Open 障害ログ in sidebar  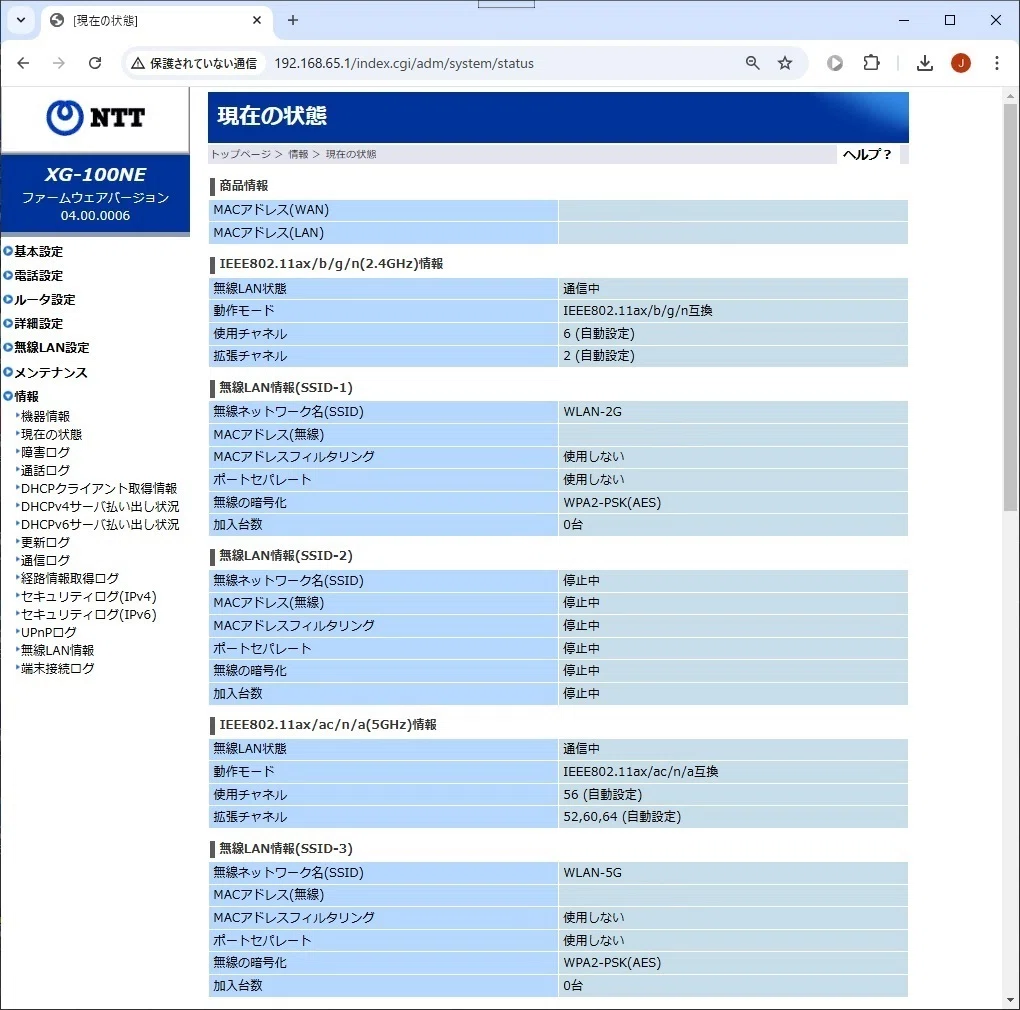(x=45, y=452)
